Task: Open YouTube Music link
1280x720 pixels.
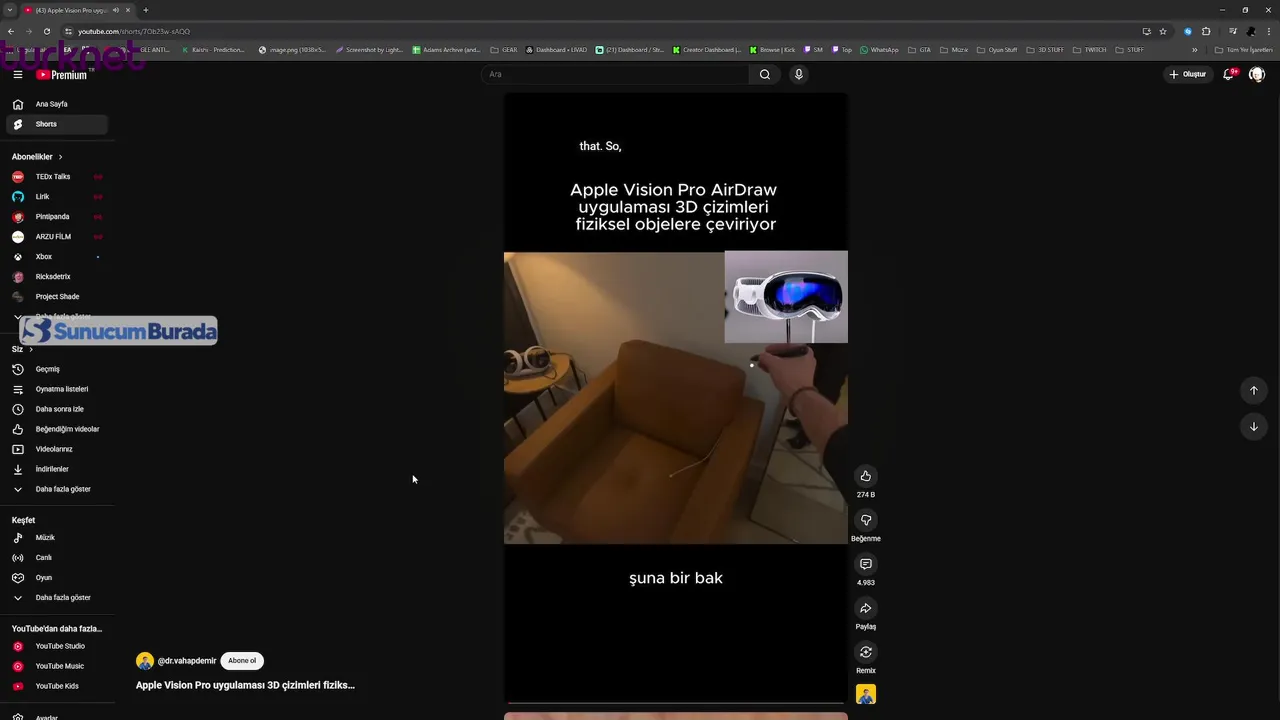Action: point(56,666)
